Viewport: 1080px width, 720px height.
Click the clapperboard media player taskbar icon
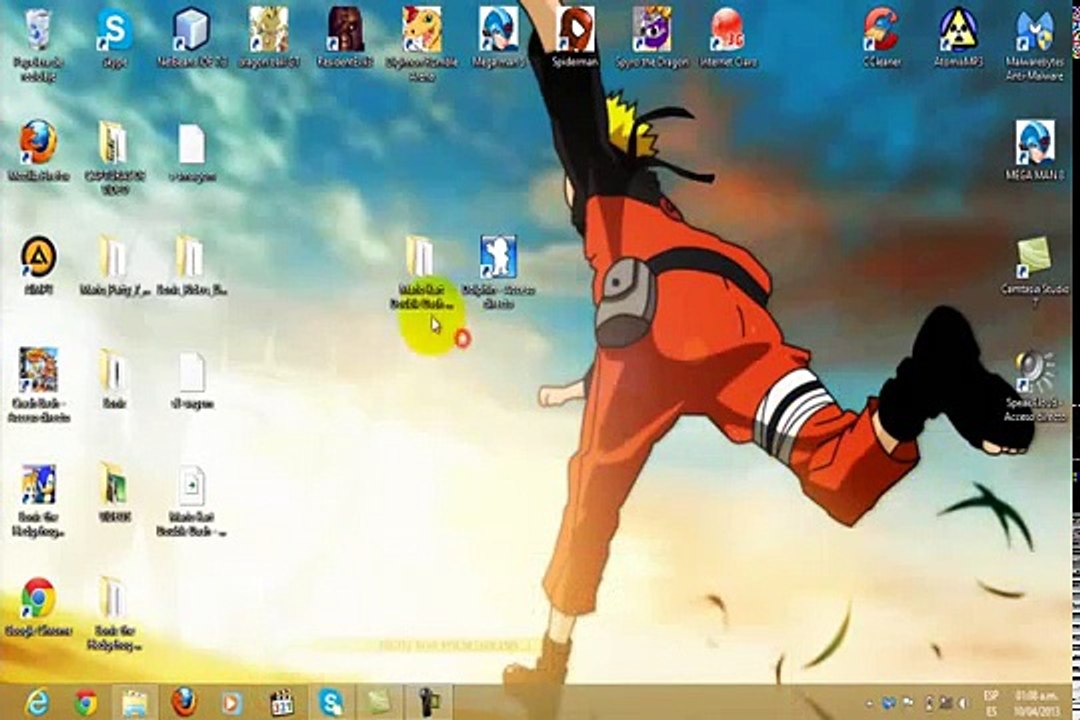(282, 702)
